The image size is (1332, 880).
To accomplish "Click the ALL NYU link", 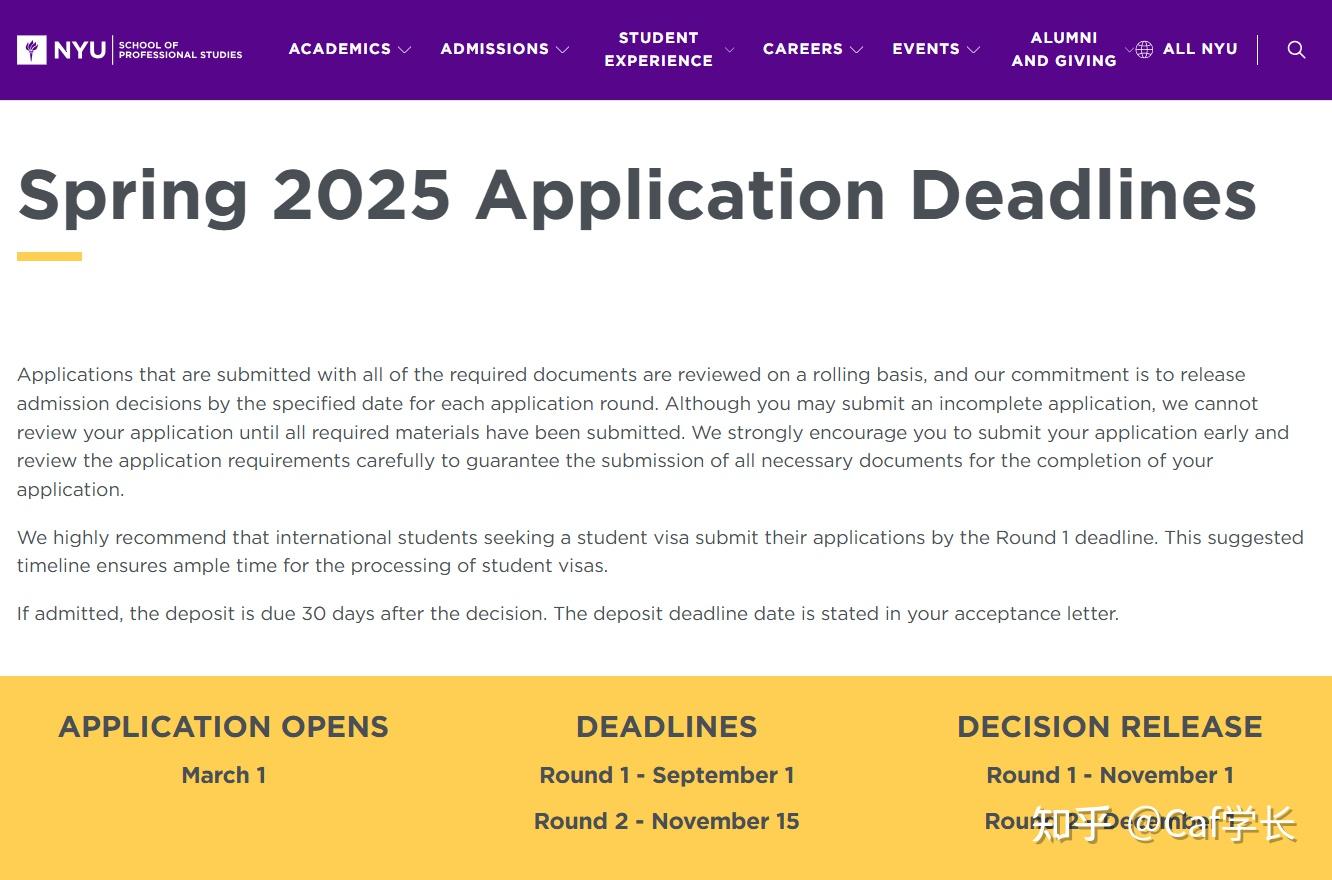I will pos(1200,49).
